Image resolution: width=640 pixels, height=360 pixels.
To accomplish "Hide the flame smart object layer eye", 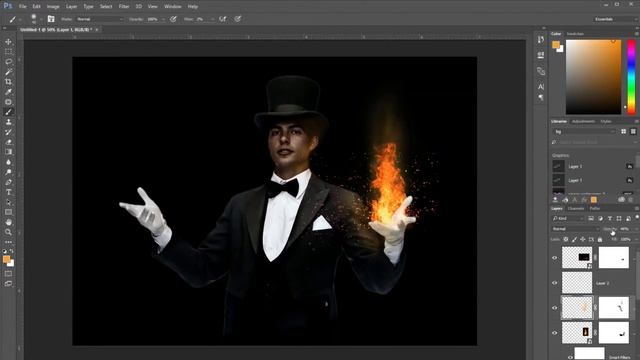I will (x=555, y=333).
